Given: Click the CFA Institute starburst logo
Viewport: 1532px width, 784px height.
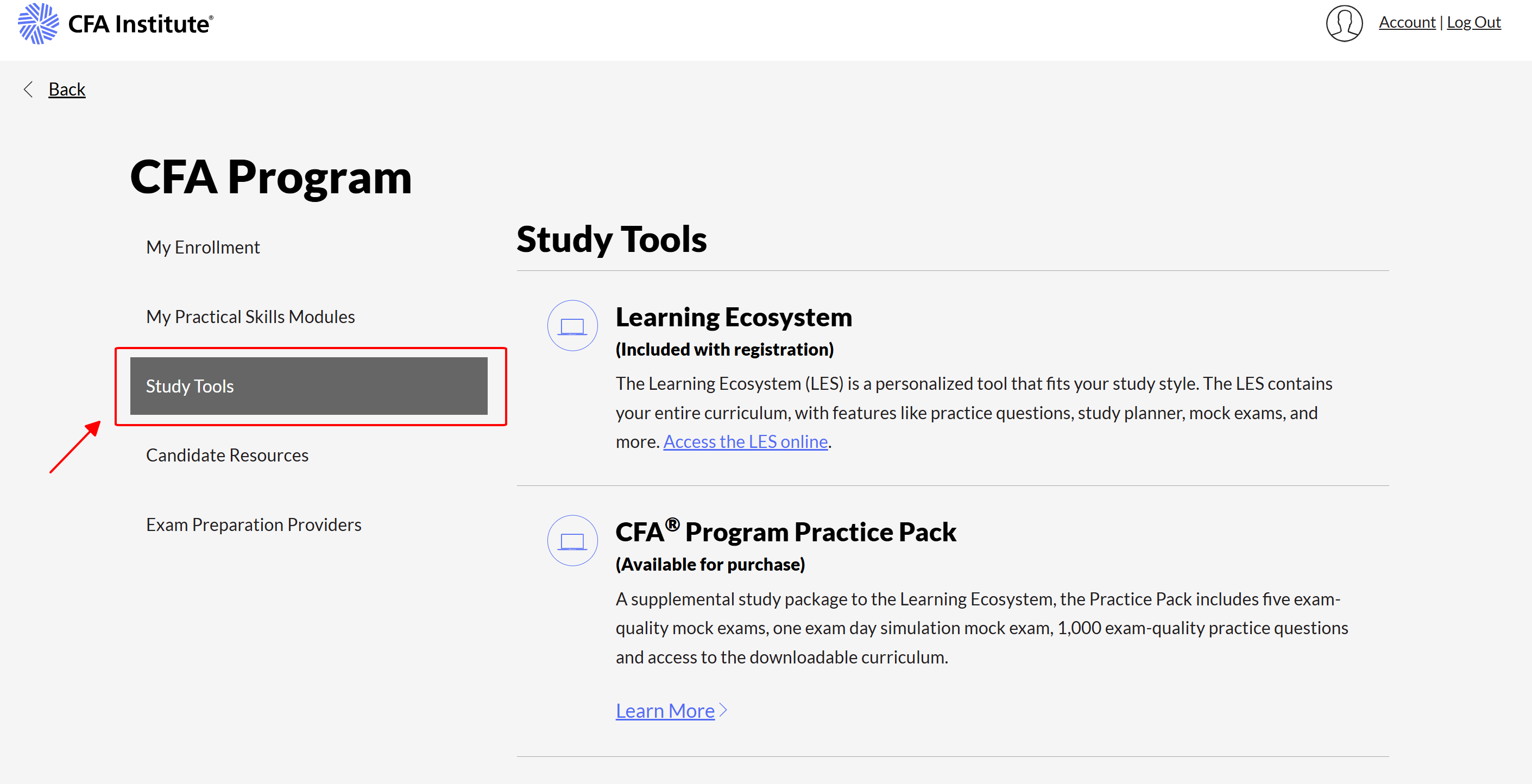Looking at the screenshot, I should tap(39, 24).
